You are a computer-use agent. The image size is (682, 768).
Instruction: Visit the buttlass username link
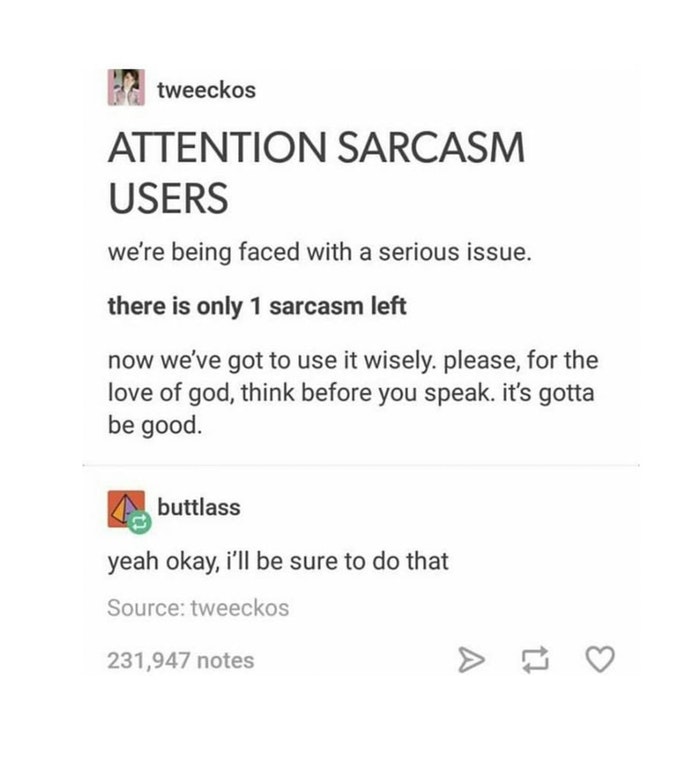(x=198, y=507)
